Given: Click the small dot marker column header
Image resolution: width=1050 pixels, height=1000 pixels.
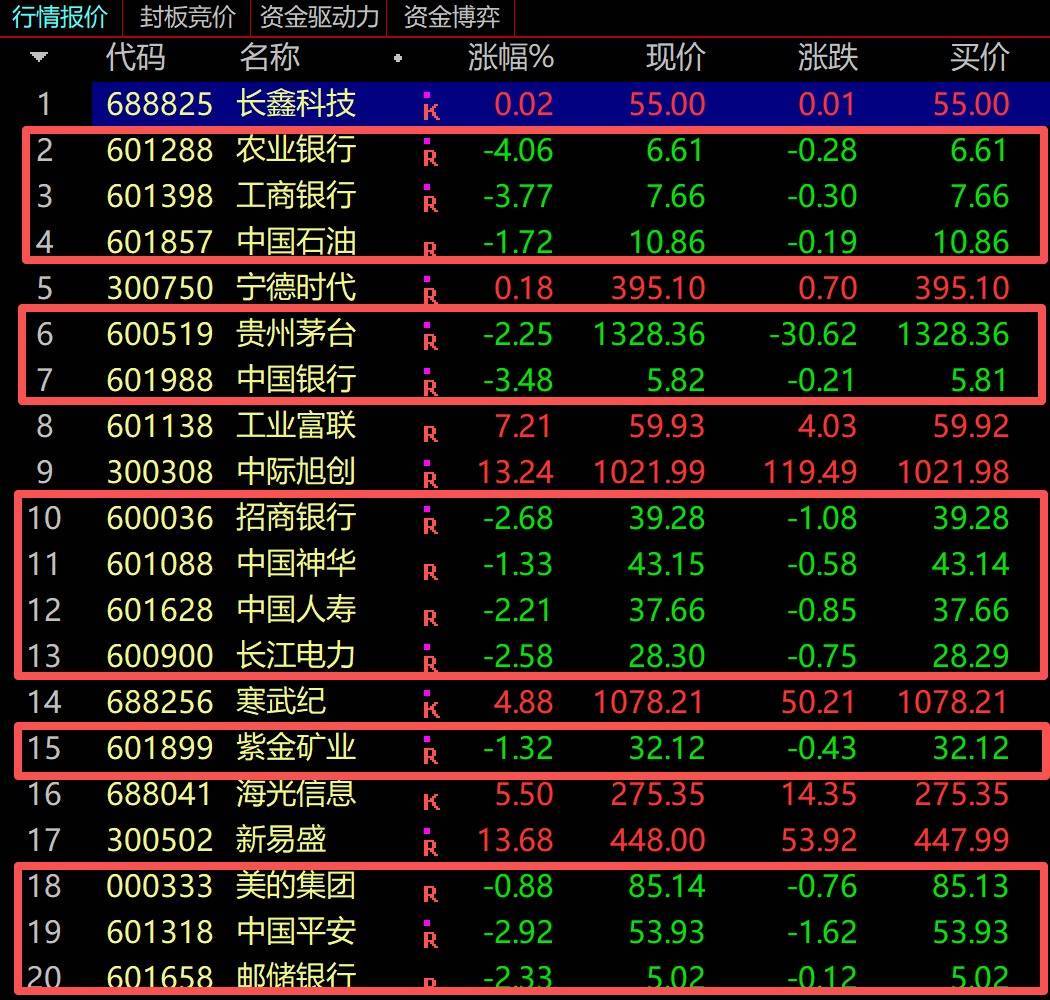Looking at the screenshot, I should pos(398,58).
